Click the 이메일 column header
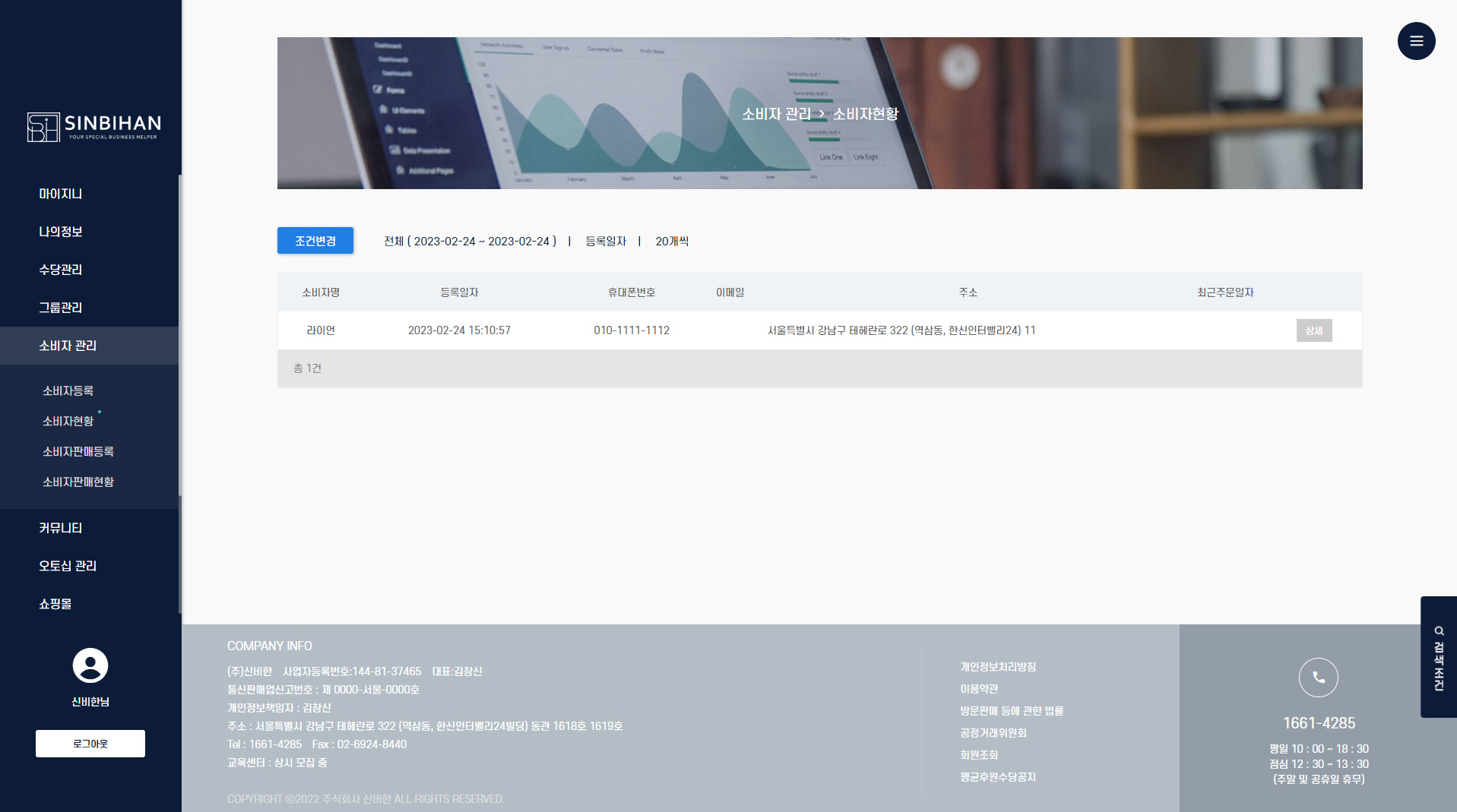The width and height of the screenshot is (1457, 812). 730,292
